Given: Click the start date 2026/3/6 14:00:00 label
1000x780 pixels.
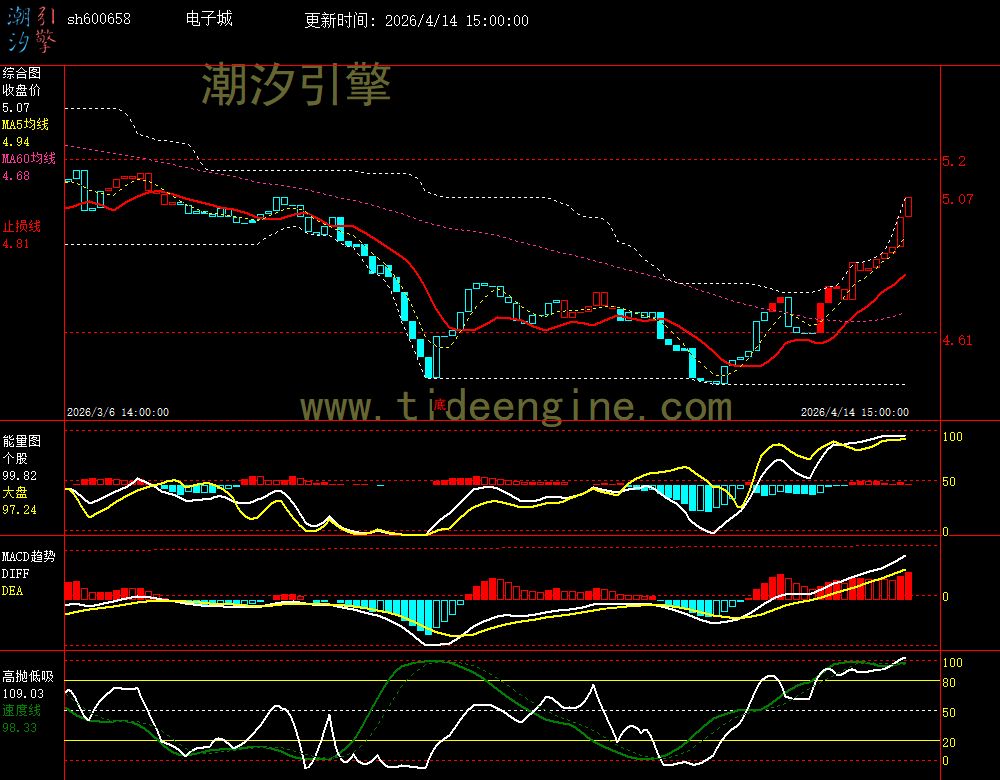Looking at the screenshot, I should (x=118, y=411).
